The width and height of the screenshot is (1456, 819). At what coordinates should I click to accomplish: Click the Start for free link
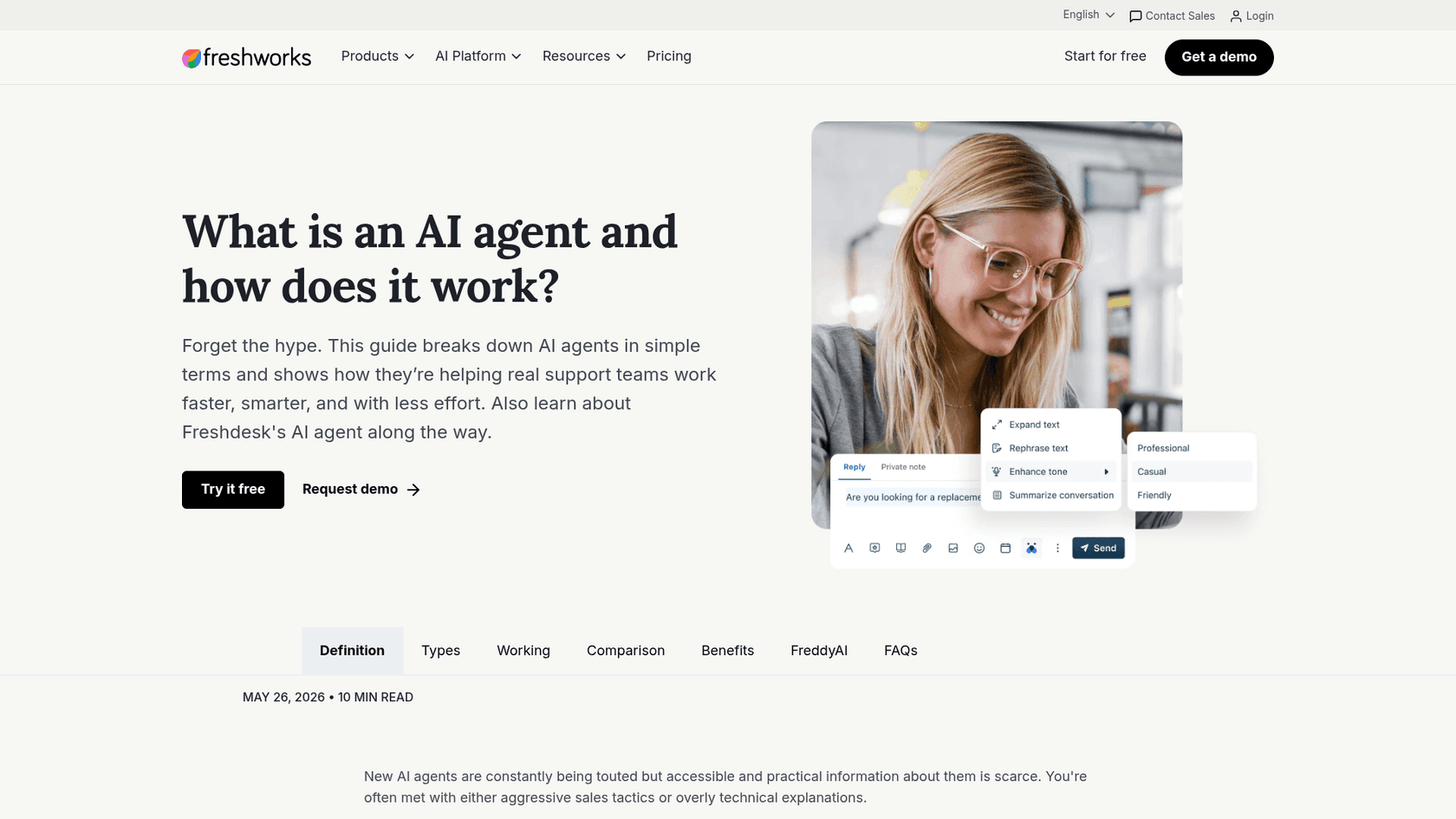point(1105,56)
